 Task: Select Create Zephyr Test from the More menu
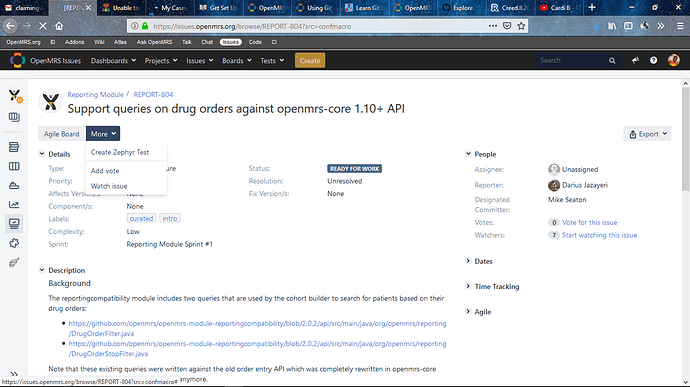pos(126,152)
